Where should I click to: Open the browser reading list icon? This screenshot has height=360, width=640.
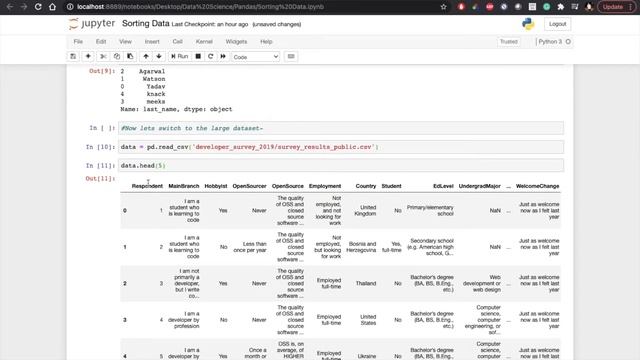[x=575, y=7]
